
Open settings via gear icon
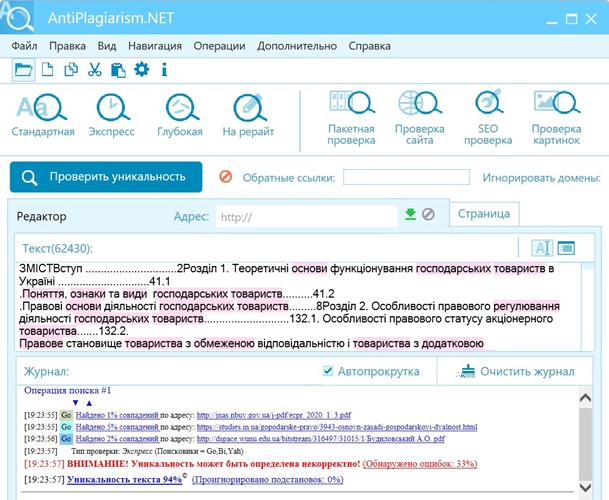click(141, 70)
